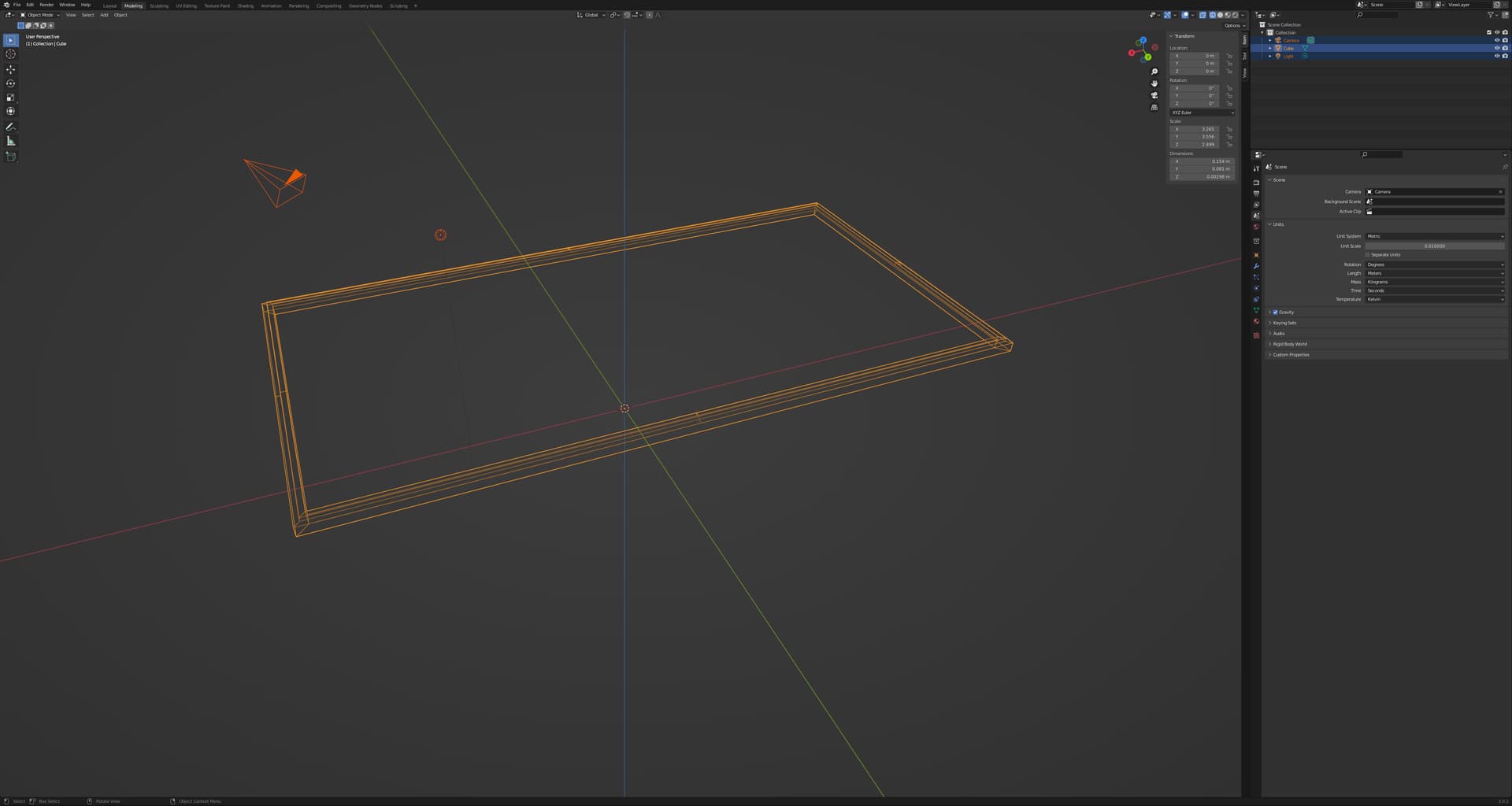Viewport: 1512px width, 806px height.
Task: Open the Render properties tab
Action: click(x=1256, y=183)
